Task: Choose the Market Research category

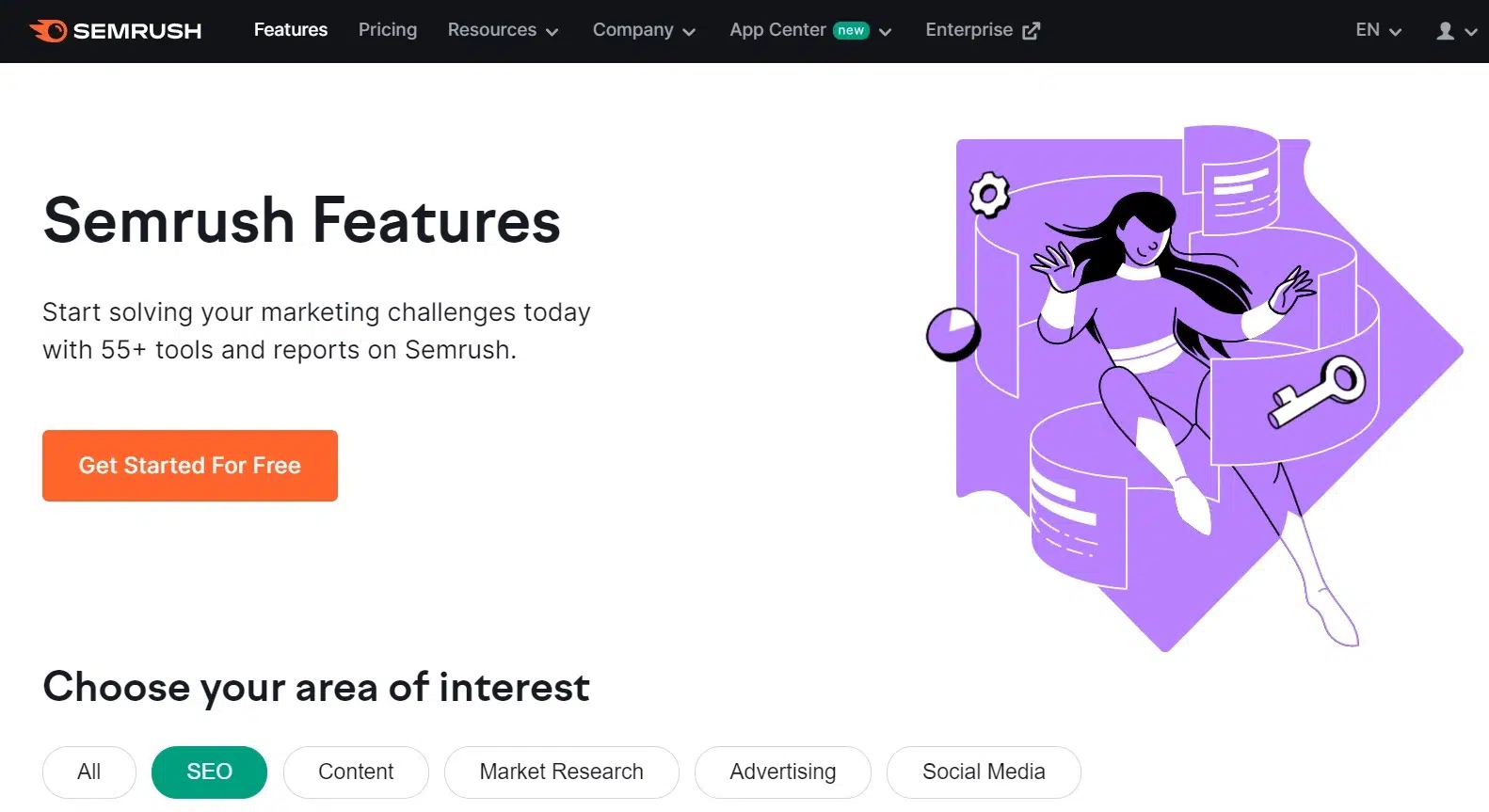Action: (561, 772)
